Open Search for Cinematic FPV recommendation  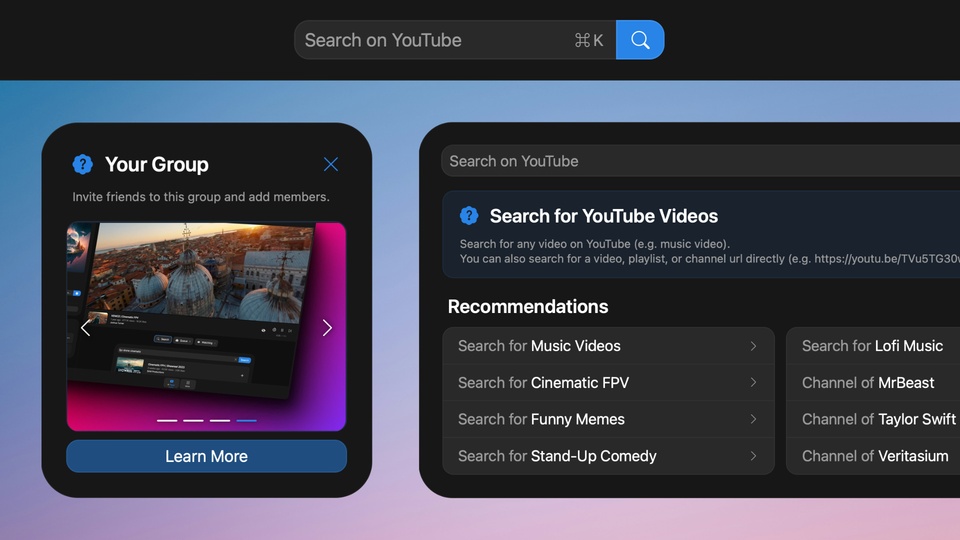(608, 383)
